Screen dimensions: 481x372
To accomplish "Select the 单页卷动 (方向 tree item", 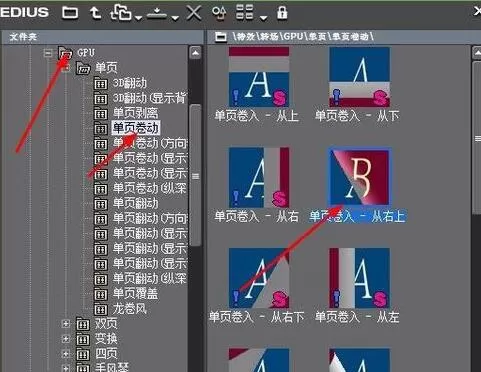I will 150,143.
